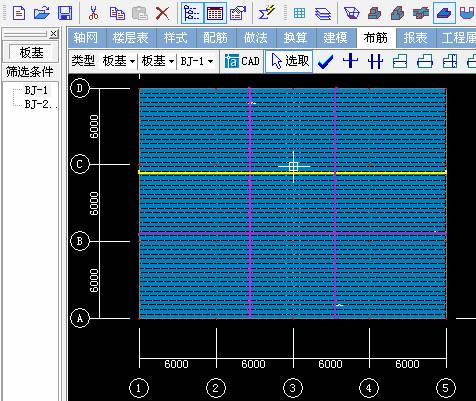The width and height of the screenshot is (476, 401).
Task: Open the second 板基 dropdown
Action: click(158, 61)
